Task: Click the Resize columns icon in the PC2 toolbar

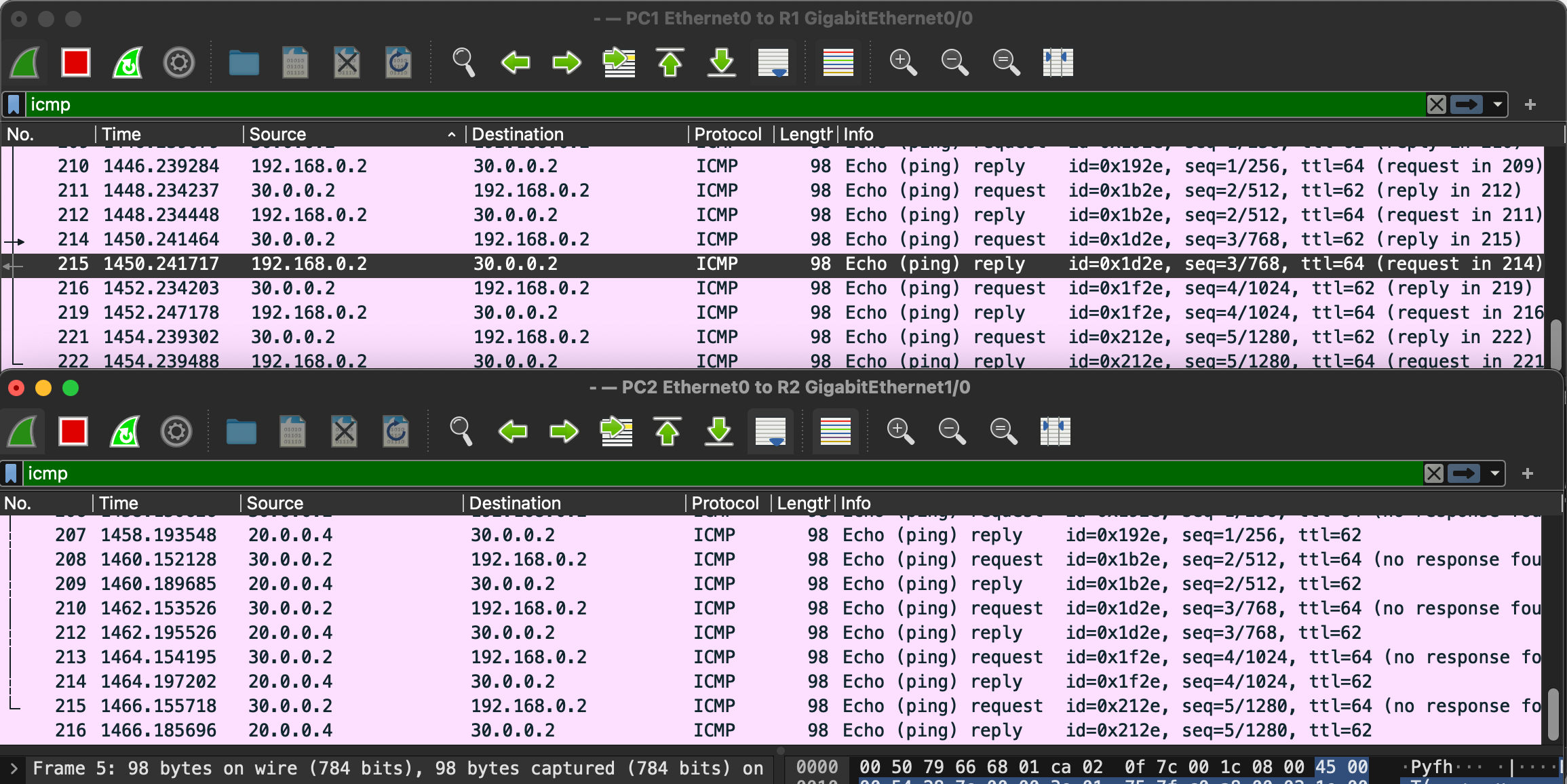Action: click(x=1056, y=431)
